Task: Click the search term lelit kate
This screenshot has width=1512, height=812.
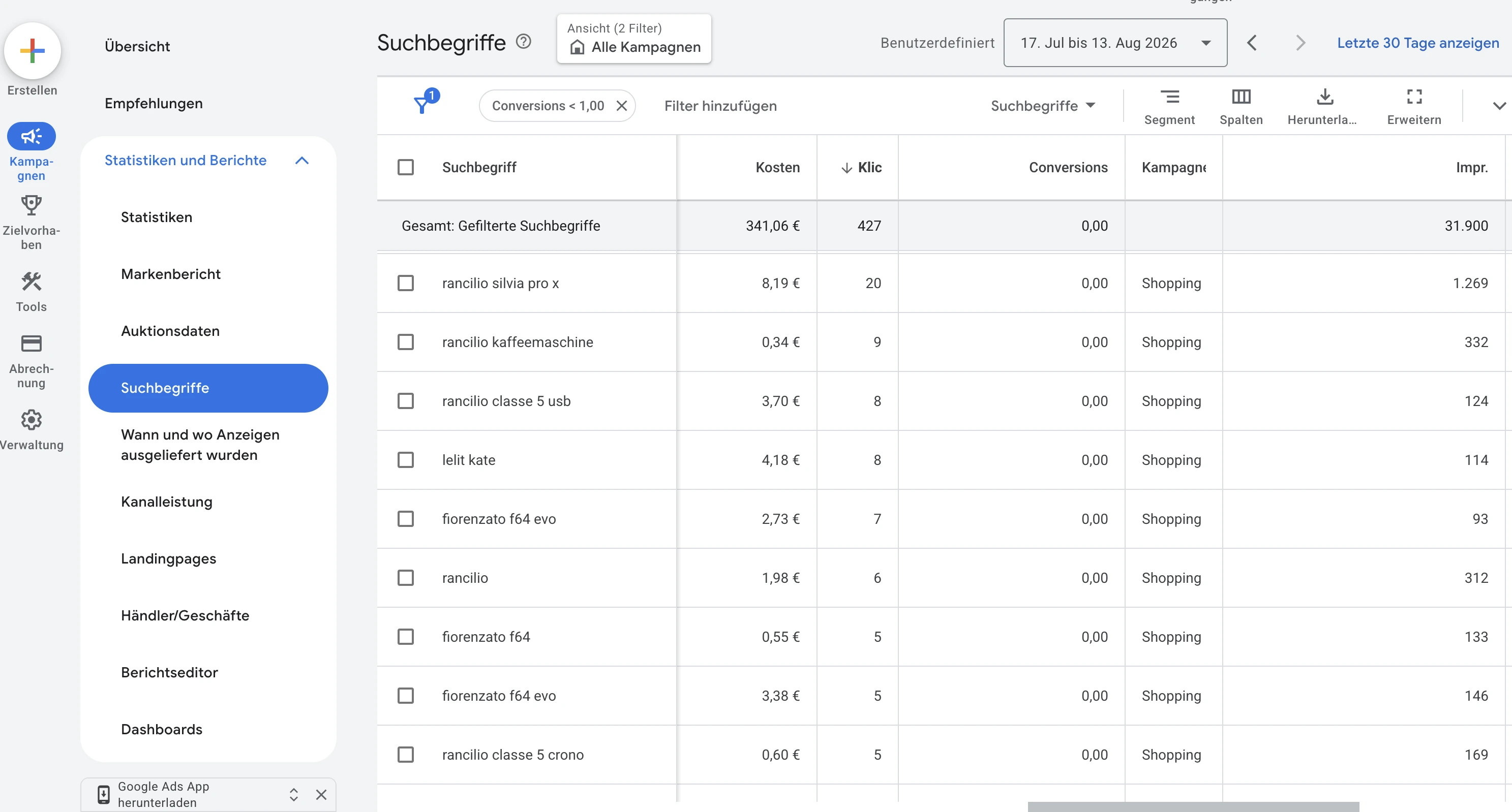Action: pos(468,460)
